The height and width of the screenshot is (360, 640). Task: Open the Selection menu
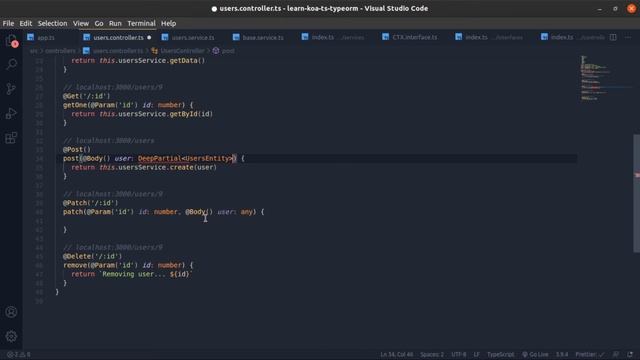(x=52, y=23)
